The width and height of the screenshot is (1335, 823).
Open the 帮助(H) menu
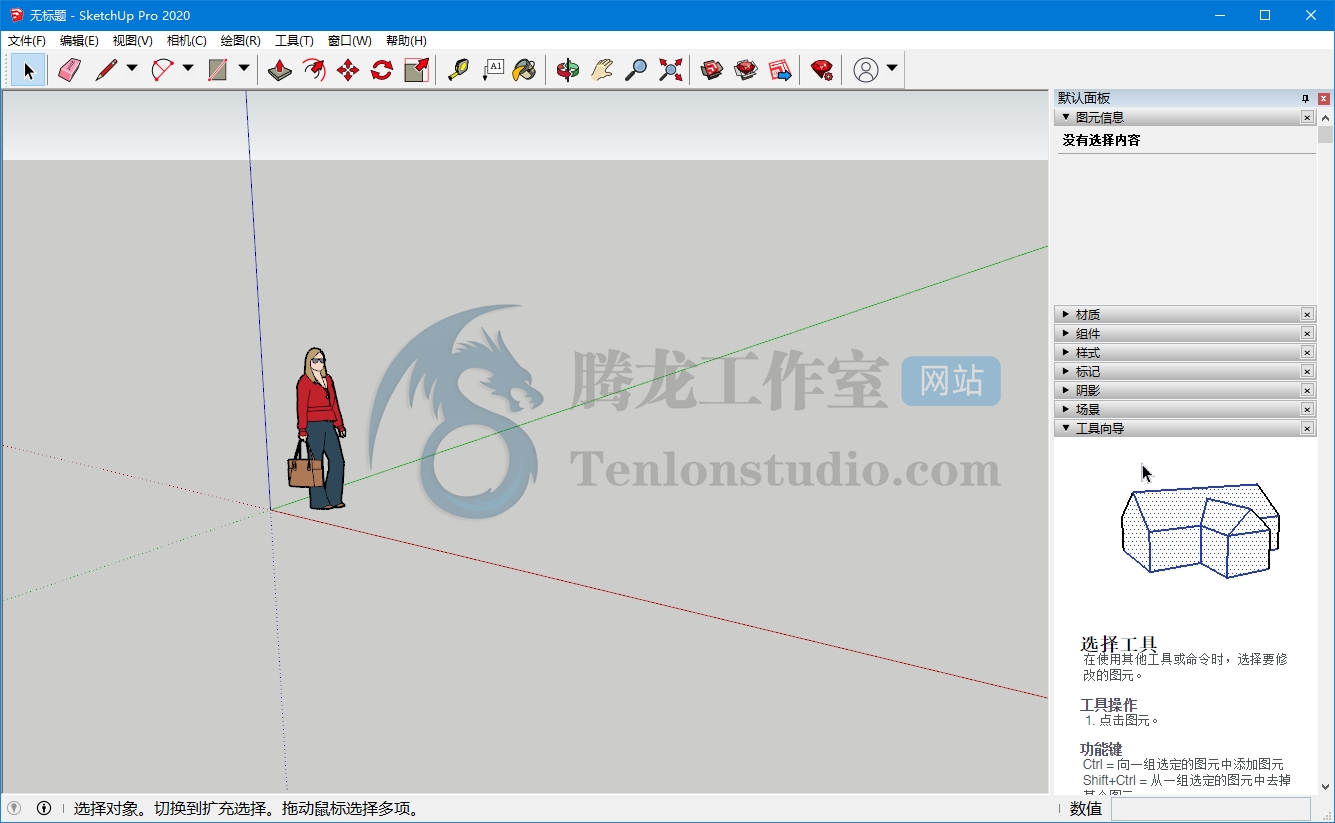point(406,41)
